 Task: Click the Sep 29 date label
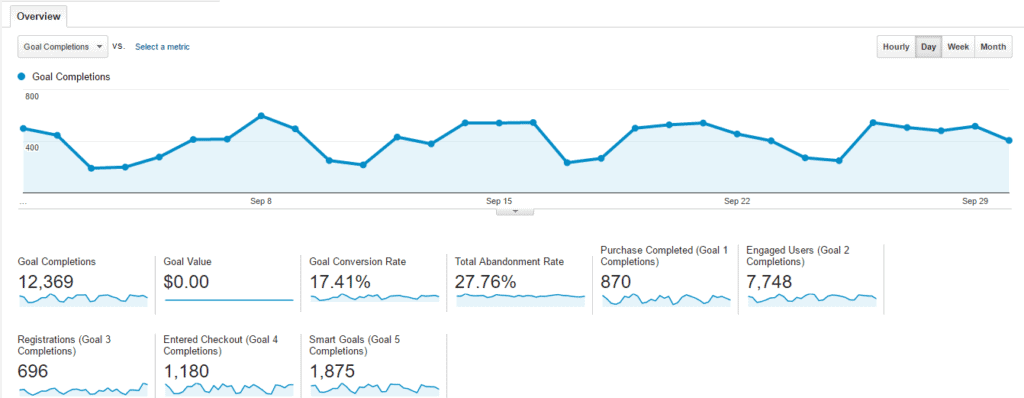tap(975, 201)
